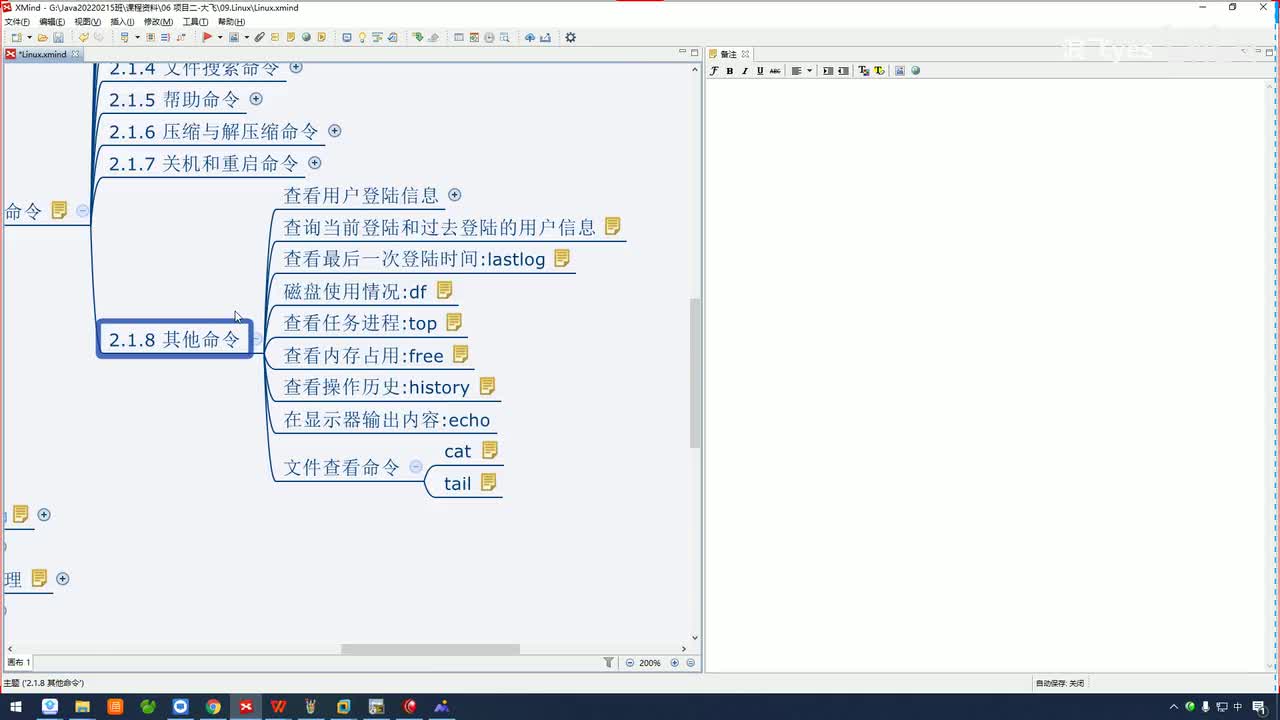1280x720 pixels.
Task: Open the 工具(T) menu
Action: [195, 21]
